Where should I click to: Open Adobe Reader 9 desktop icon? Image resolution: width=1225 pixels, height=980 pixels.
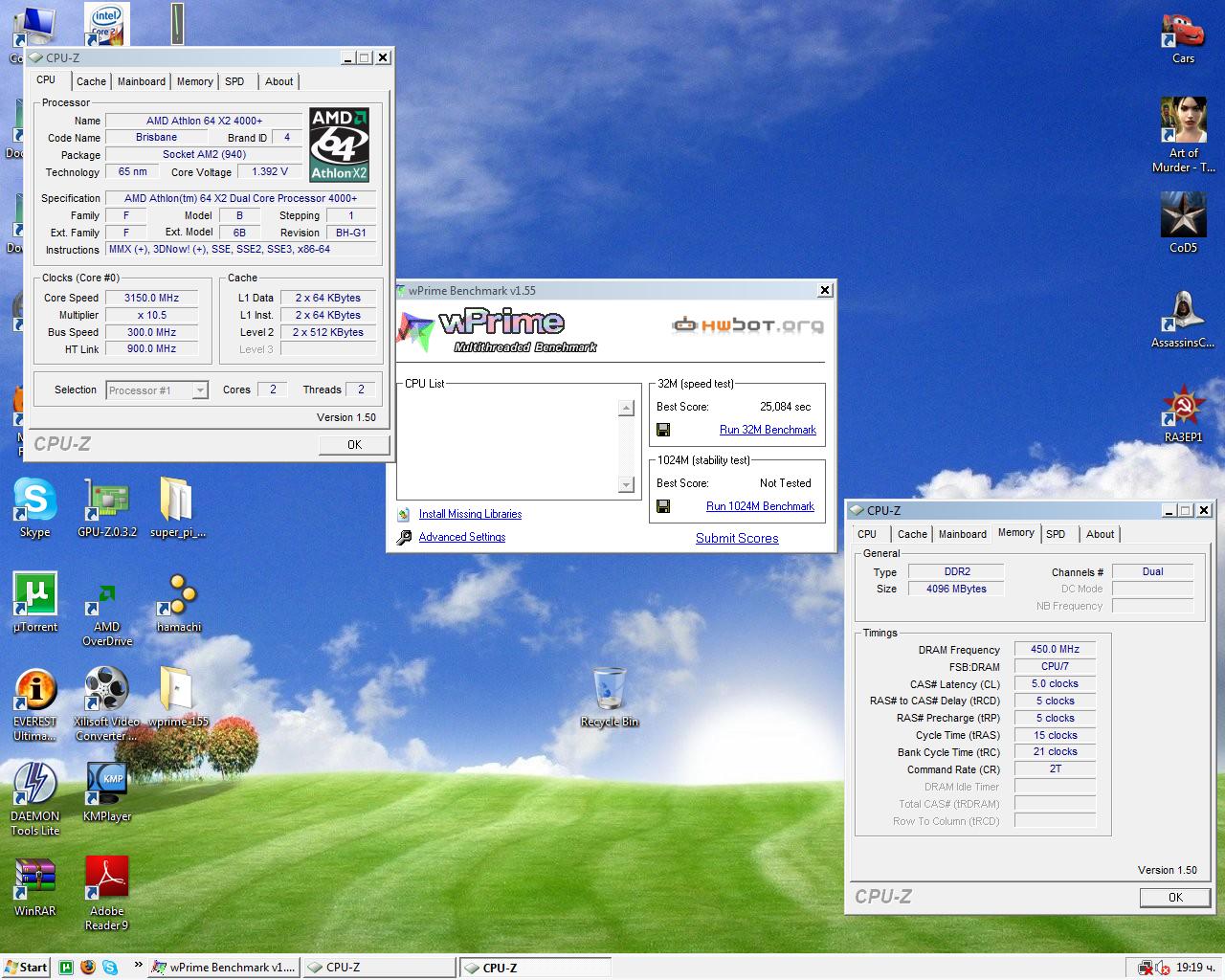coord(107,893)
